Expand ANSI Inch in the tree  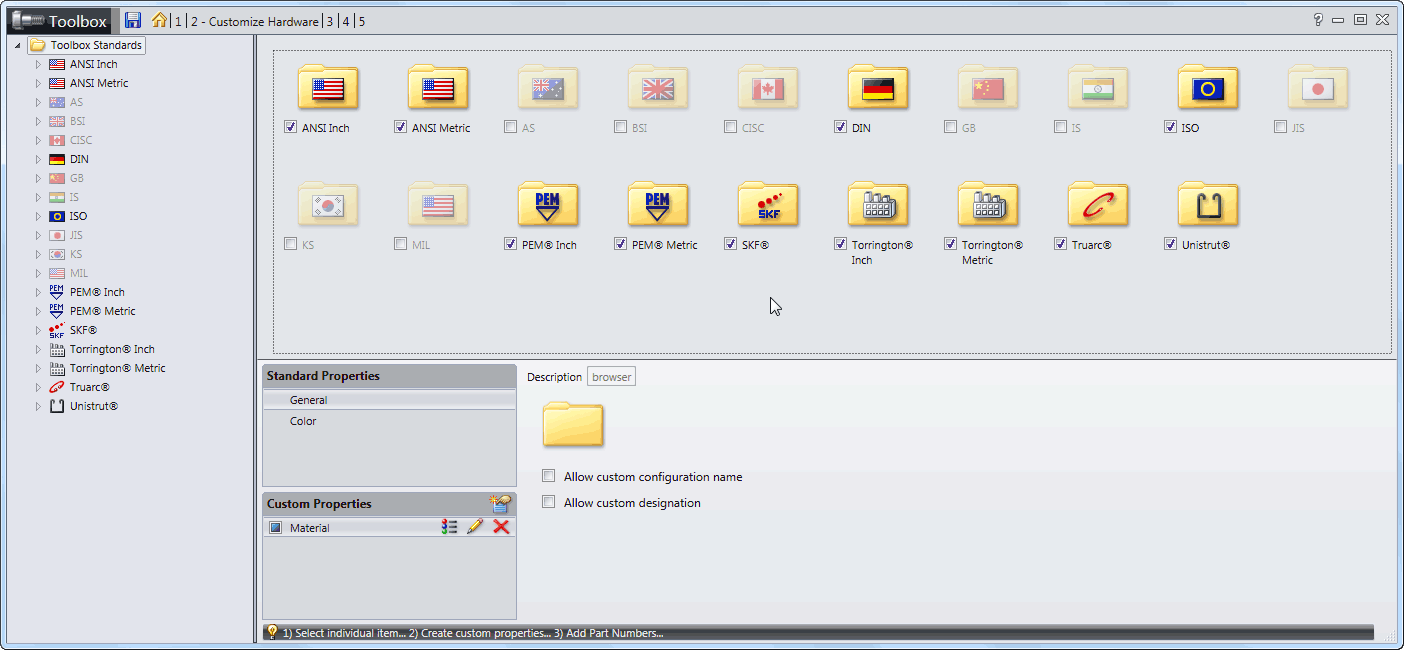(38, 64)
